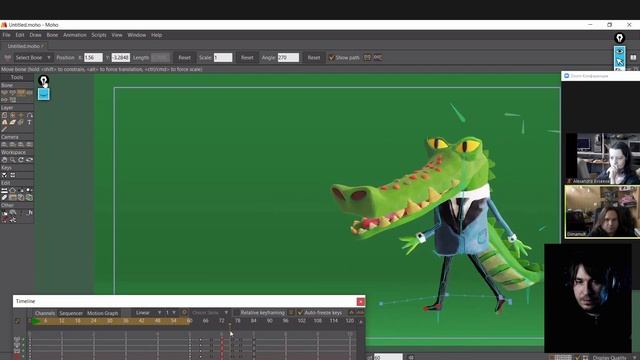Expand the Onion Skins dropdown
Screen dimensions: 640x360
coord(210,313)
